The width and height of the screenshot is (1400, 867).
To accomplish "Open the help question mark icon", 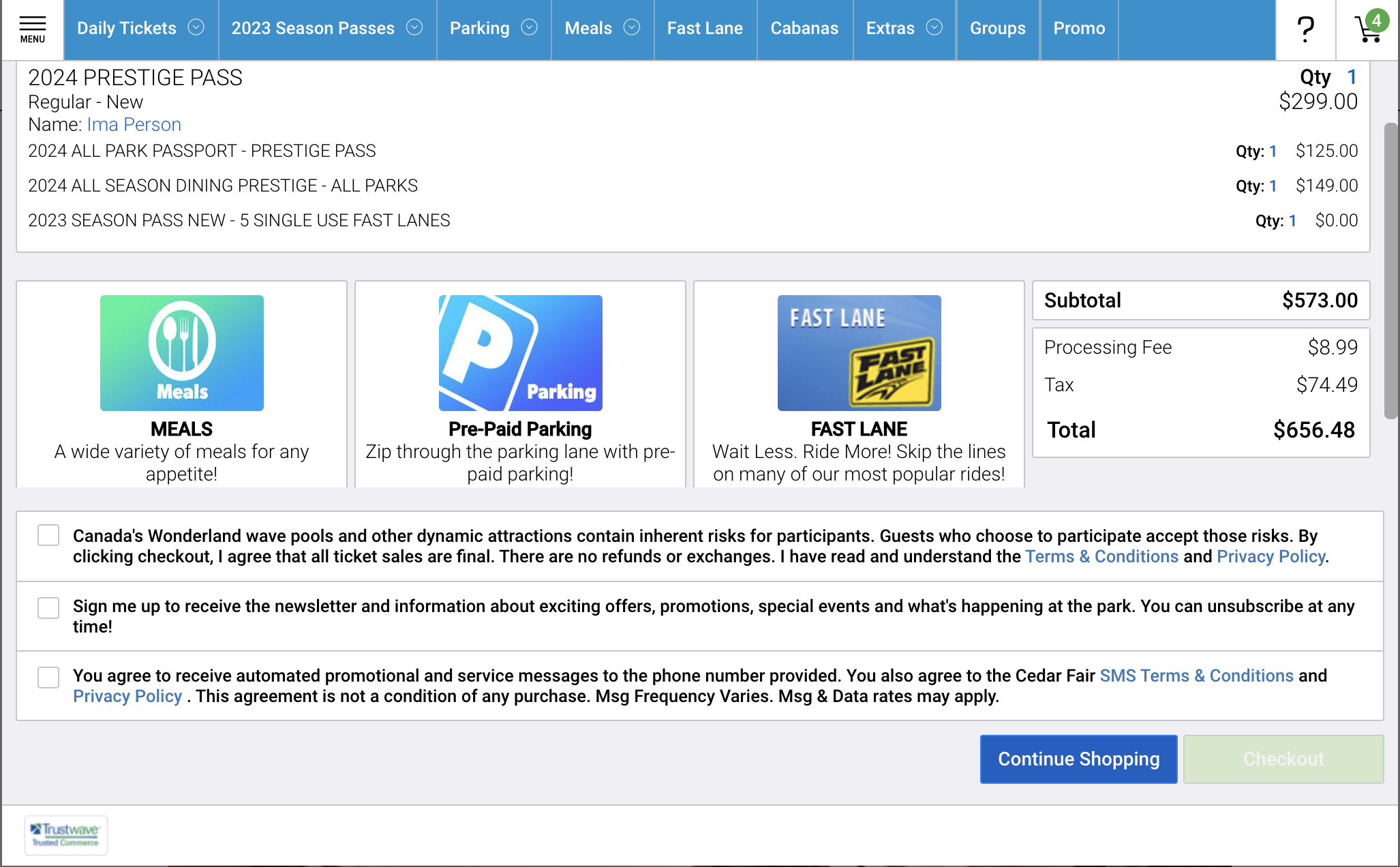I will (1305, 29).
